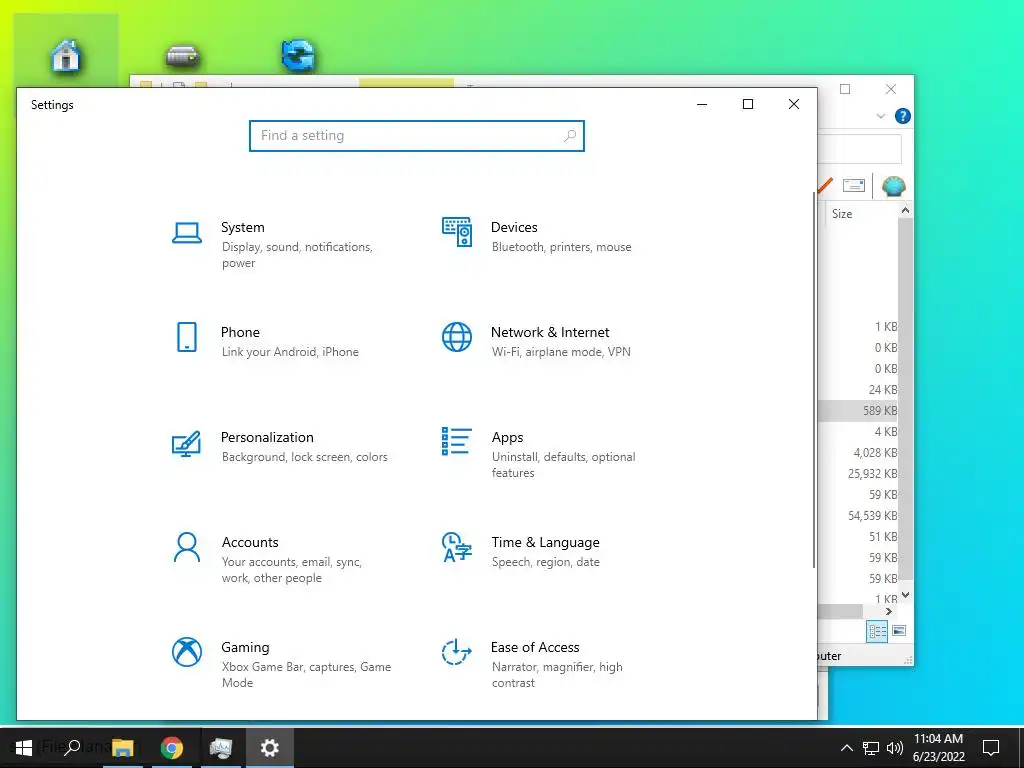Select the file row sized 25,932 KB
This screenshot has height=768, width=1024.
[857, 473]
